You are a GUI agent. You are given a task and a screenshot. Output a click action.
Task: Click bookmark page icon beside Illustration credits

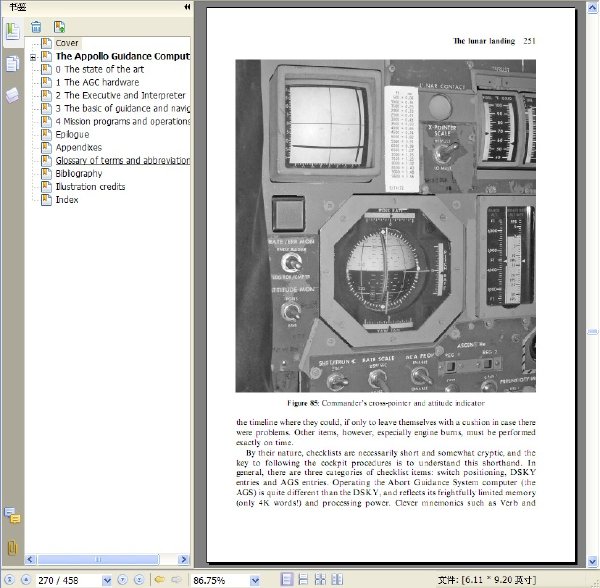tap(46, 187)
